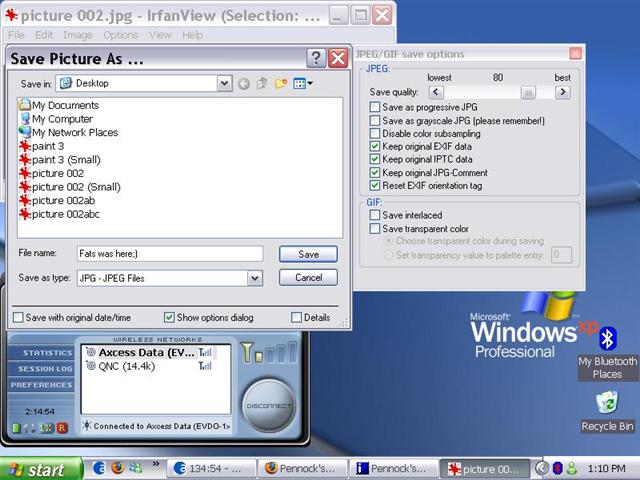640x480 pixels.
Task: Open Recycle Bin on desktop
Action: click(x=607, y=402)
